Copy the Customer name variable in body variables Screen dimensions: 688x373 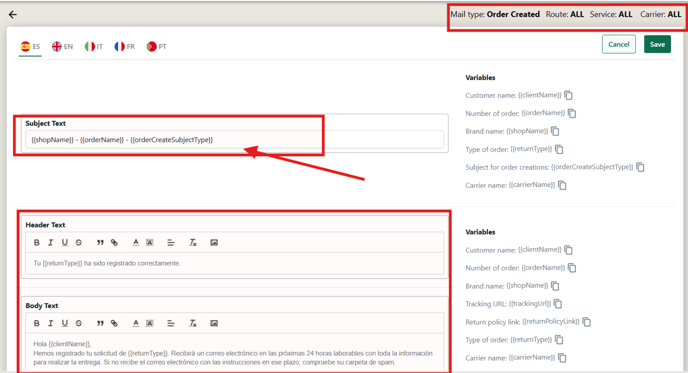569,250
